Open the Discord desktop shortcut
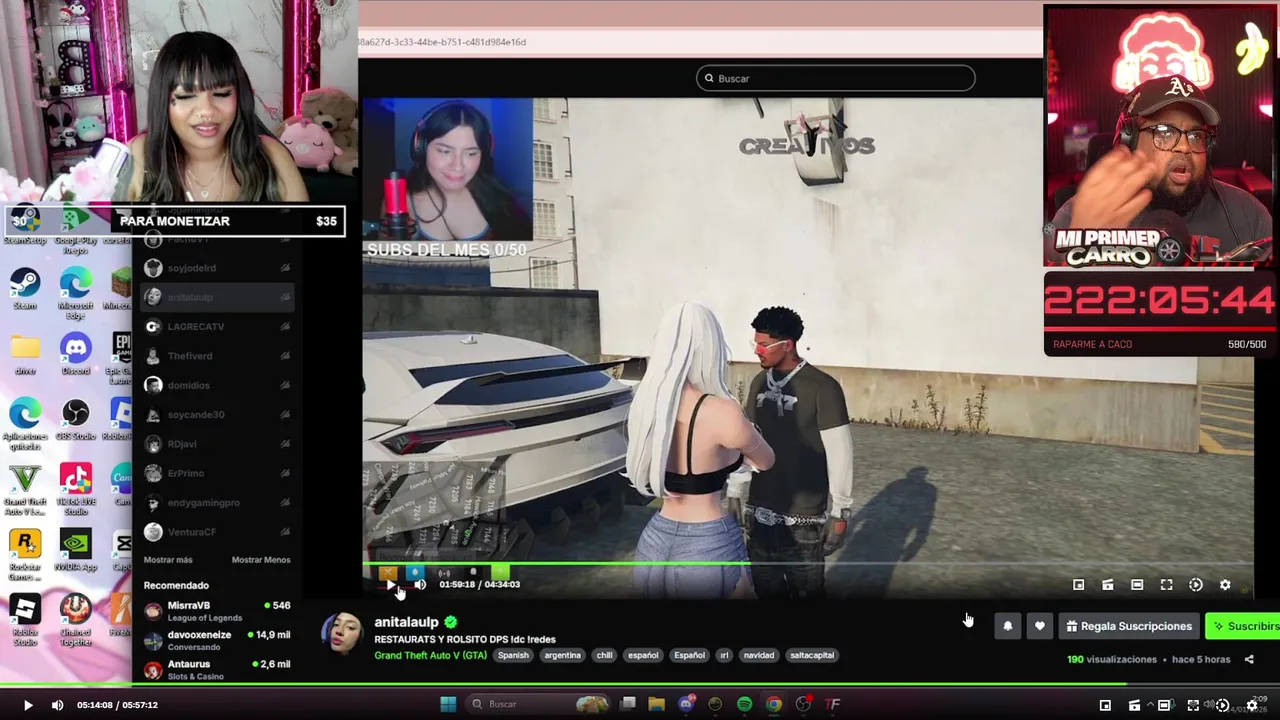Image resolution: width=1280 pixels, height=720 pixels. pos(75,355)
